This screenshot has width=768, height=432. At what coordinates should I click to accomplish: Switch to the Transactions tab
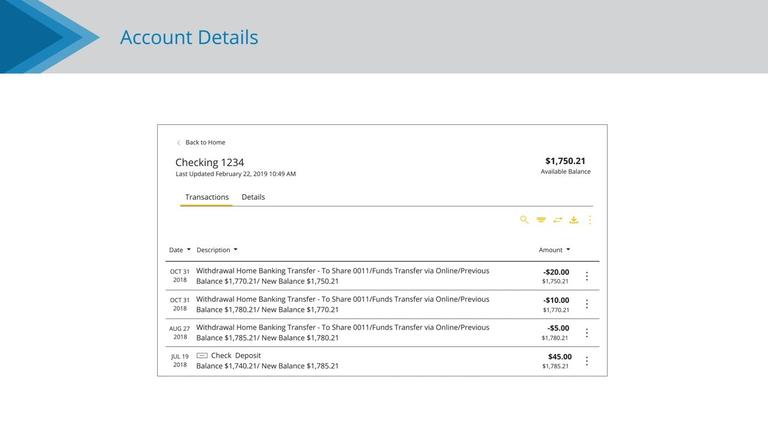[x=207, y=197]
